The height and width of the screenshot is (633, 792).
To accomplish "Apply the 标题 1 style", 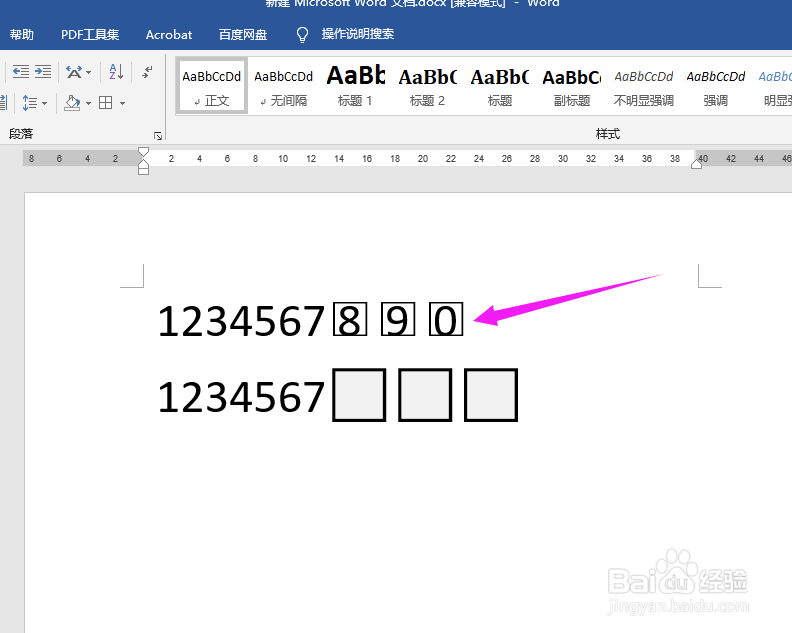I will click(x=355, y=86).
